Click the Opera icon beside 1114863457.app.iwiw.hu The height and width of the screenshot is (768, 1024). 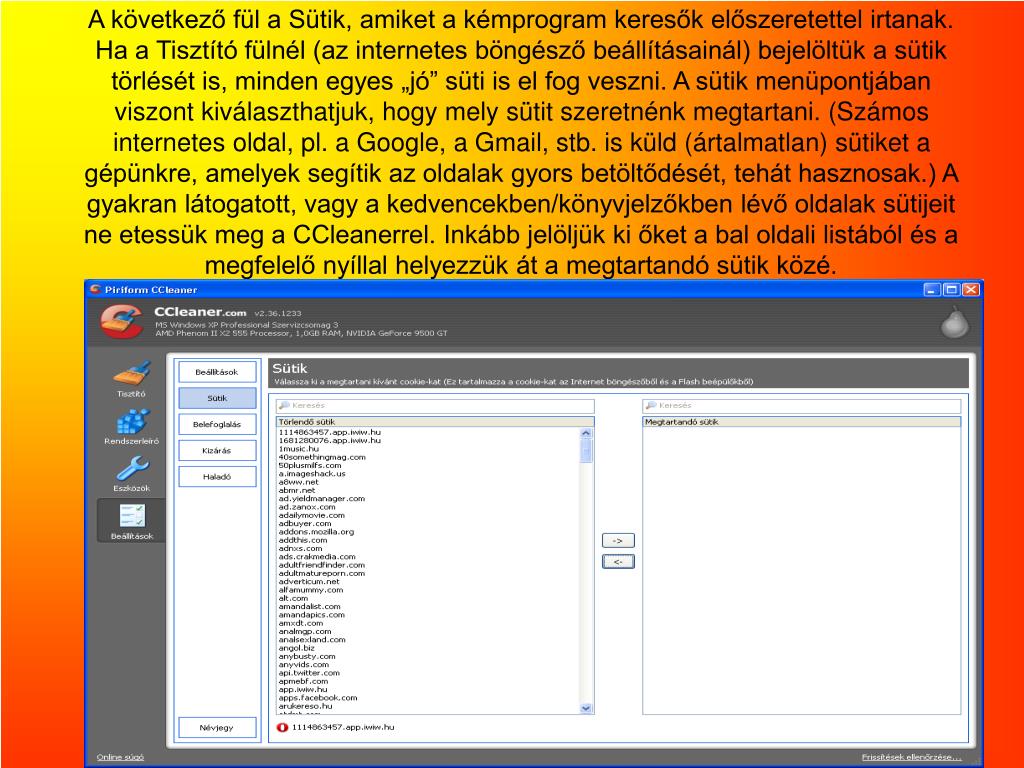click(282, 728)
